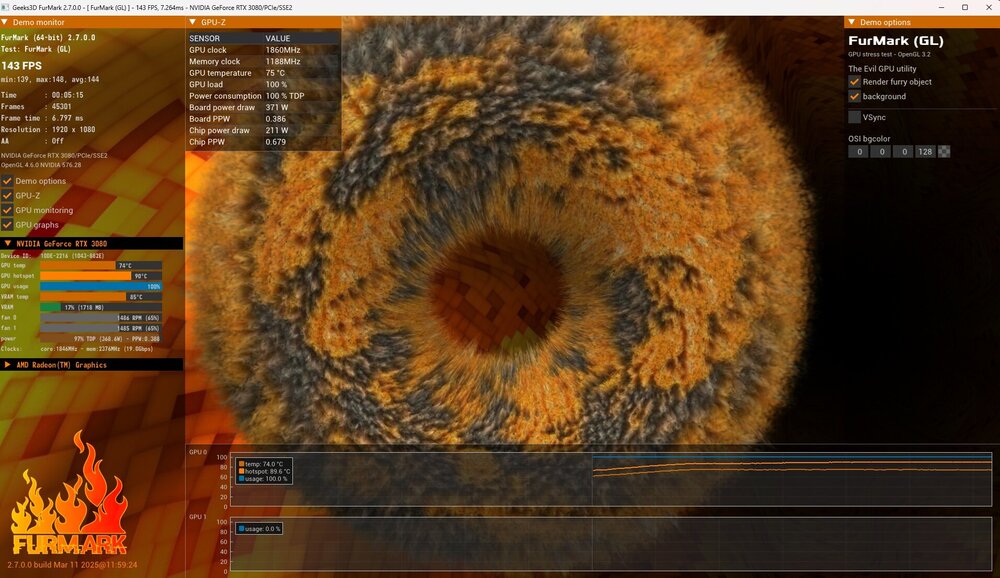Click the OSI bgcolor alpha field showing 128

coord(925,152)
